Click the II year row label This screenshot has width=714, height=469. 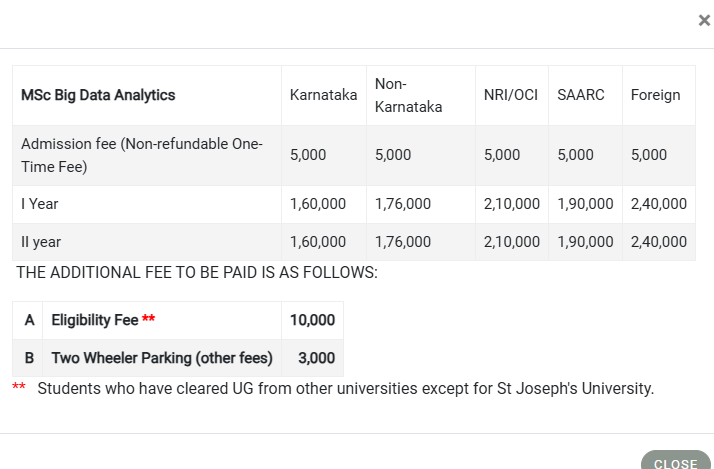[41, 242]
